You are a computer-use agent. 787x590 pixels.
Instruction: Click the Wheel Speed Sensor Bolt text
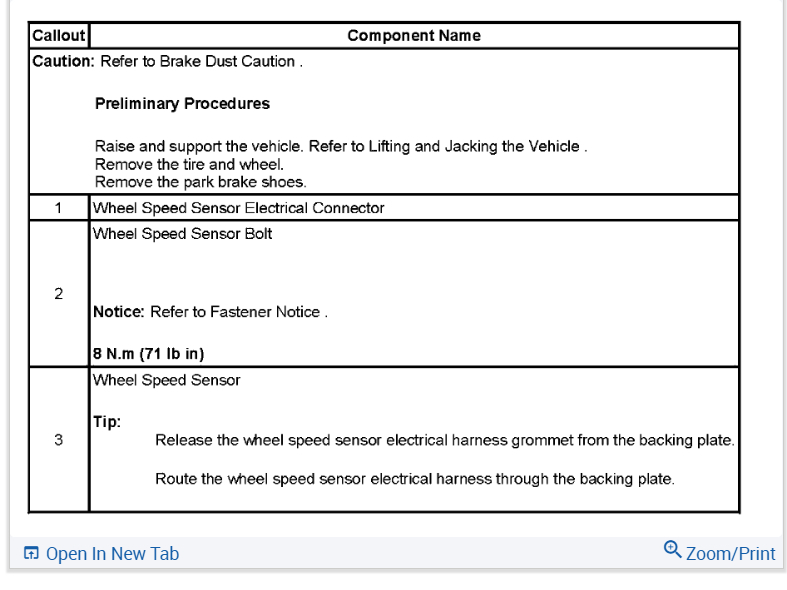click(182, 234)
